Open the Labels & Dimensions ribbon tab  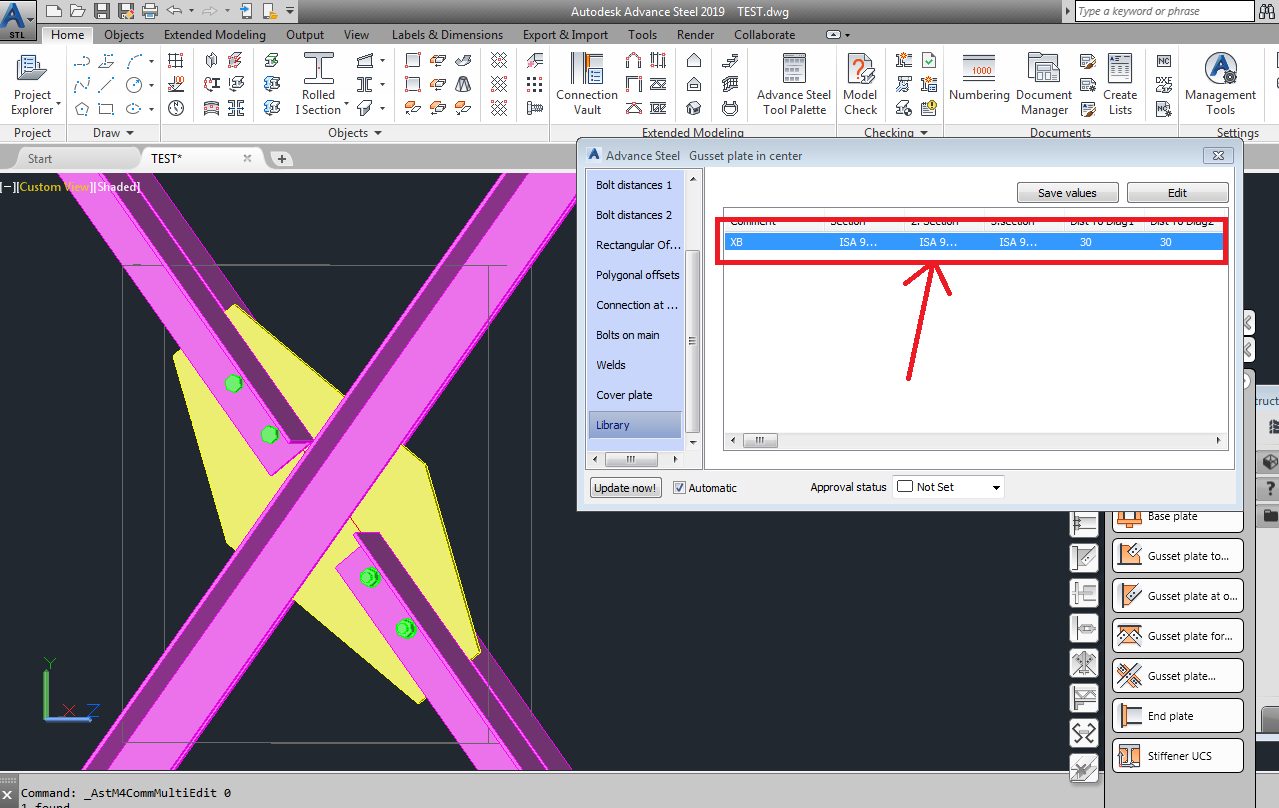pyautogui.click(x=449, y=35)
